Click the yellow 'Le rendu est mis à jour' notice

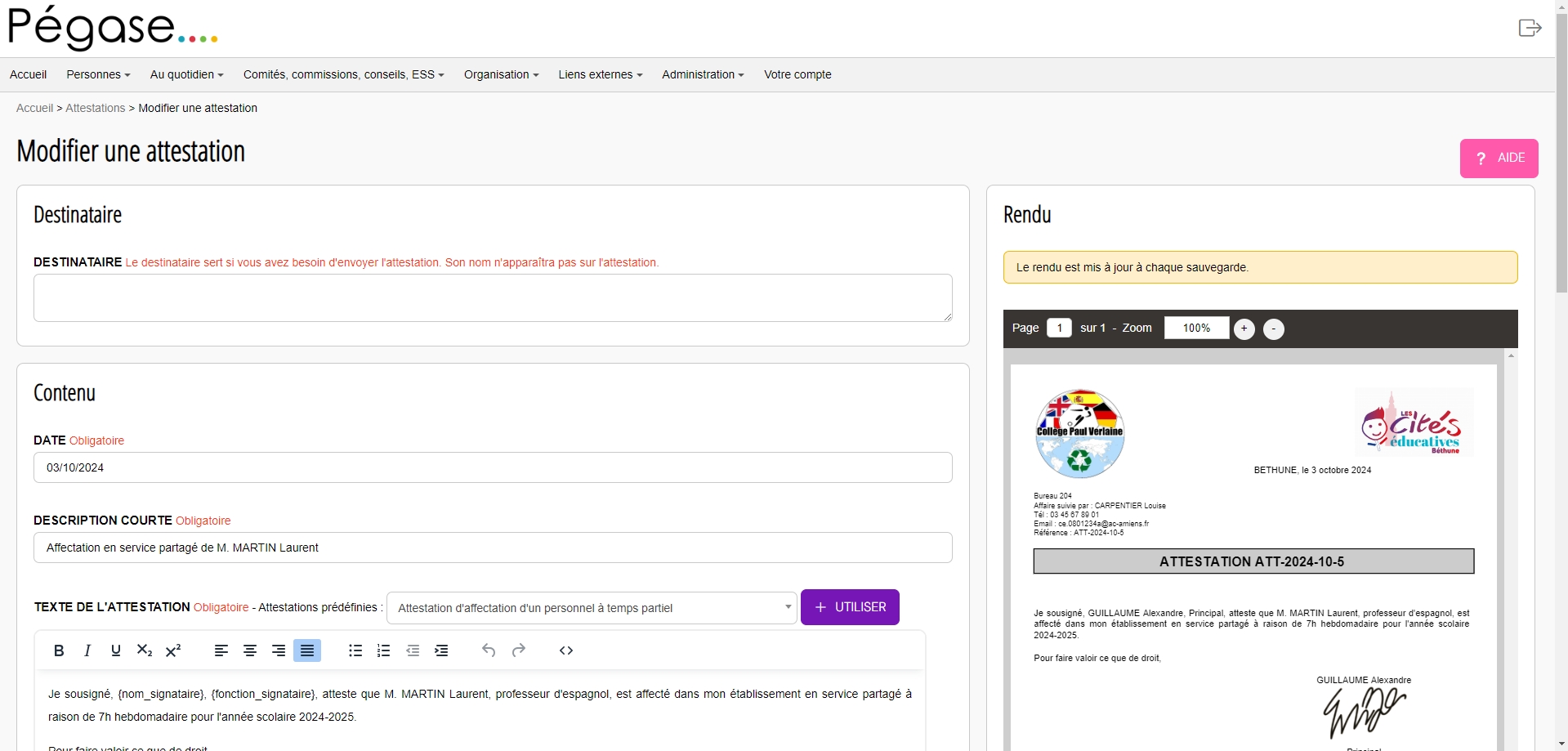click(1260, 267)
